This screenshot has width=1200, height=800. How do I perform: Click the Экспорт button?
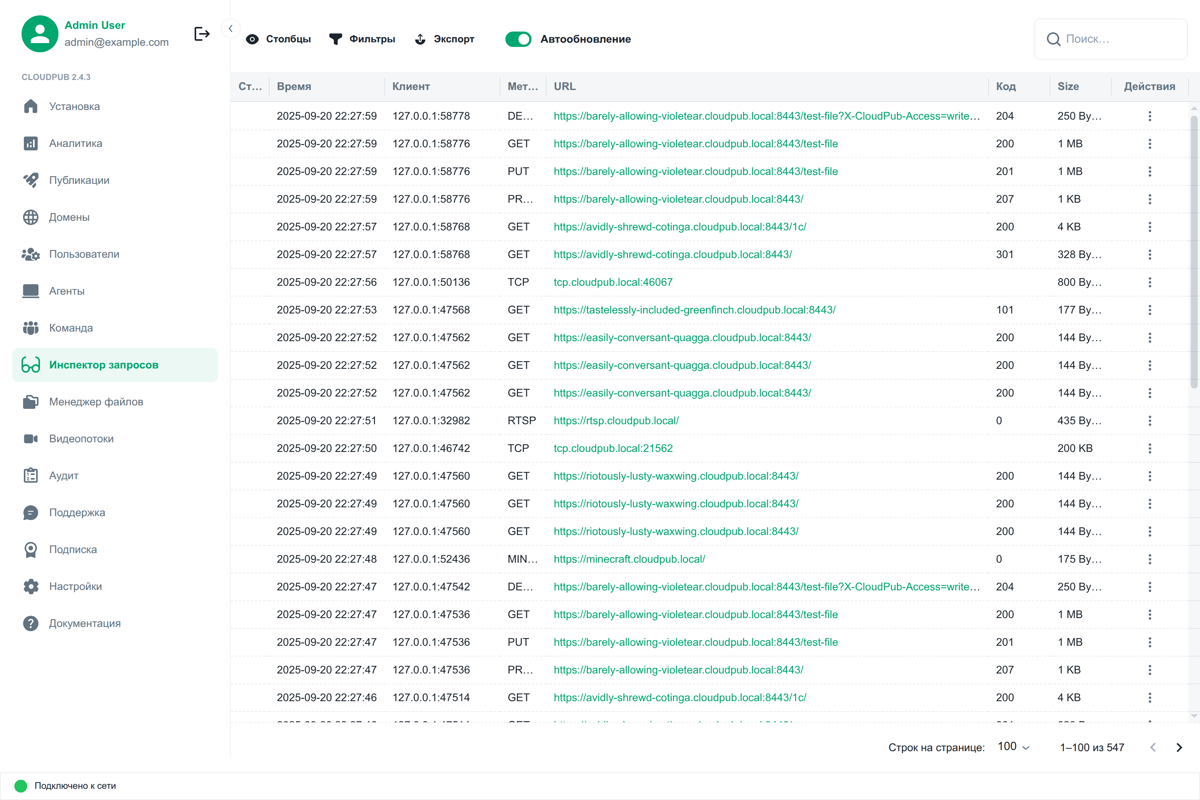444,39
